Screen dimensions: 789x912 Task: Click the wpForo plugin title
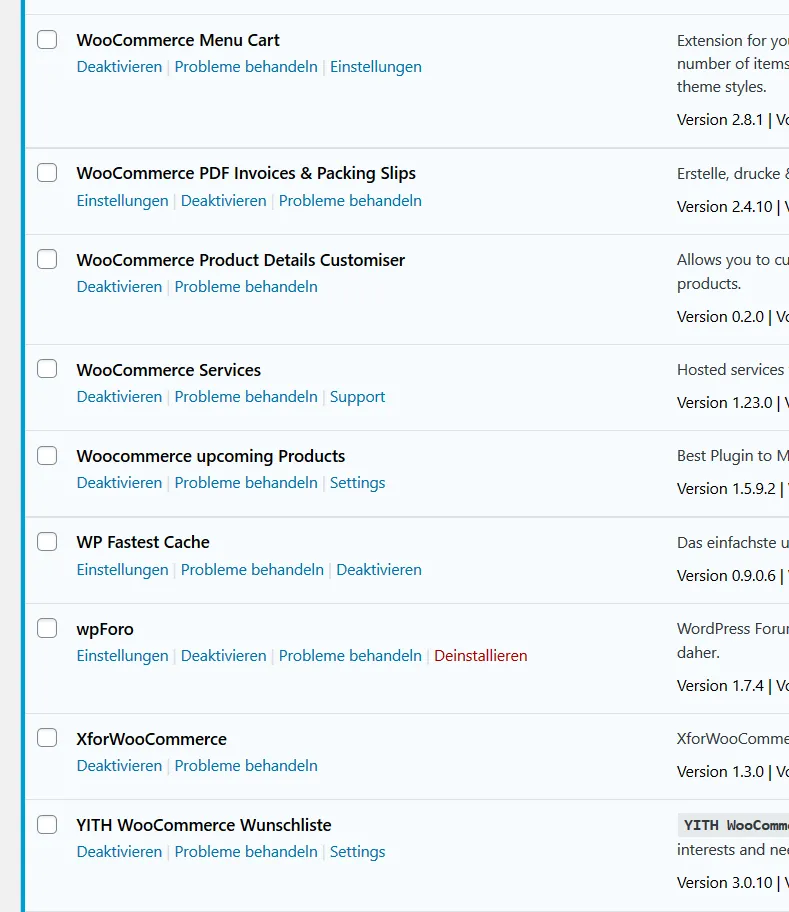[105, 629]
